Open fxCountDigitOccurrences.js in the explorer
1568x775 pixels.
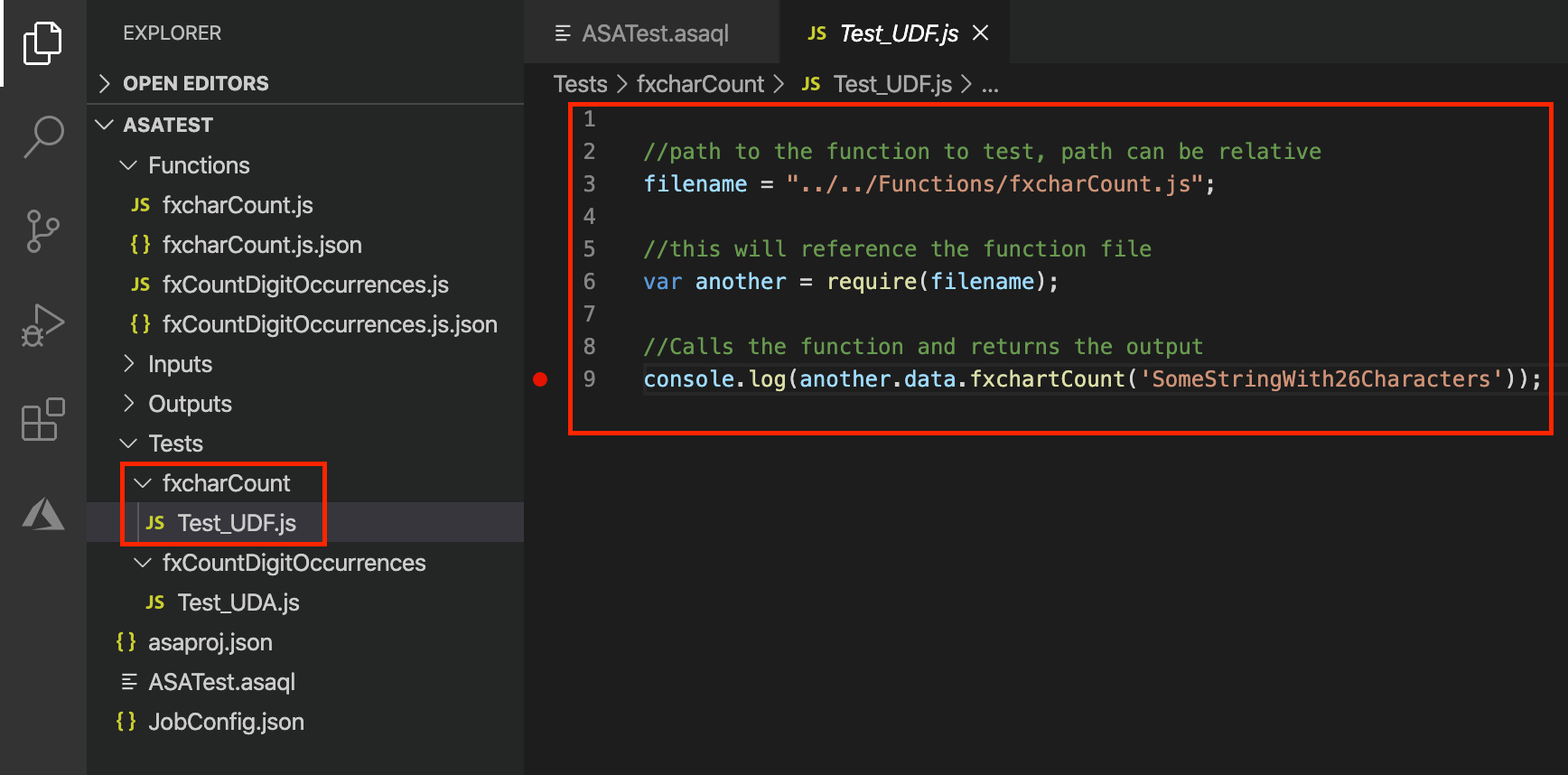305,285
